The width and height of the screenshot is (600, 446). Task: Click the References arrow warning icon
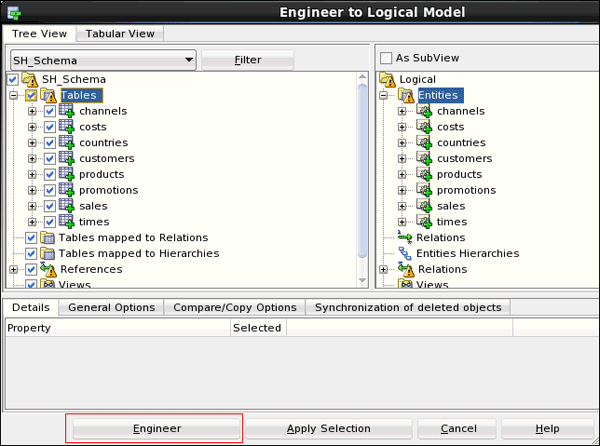49,269
